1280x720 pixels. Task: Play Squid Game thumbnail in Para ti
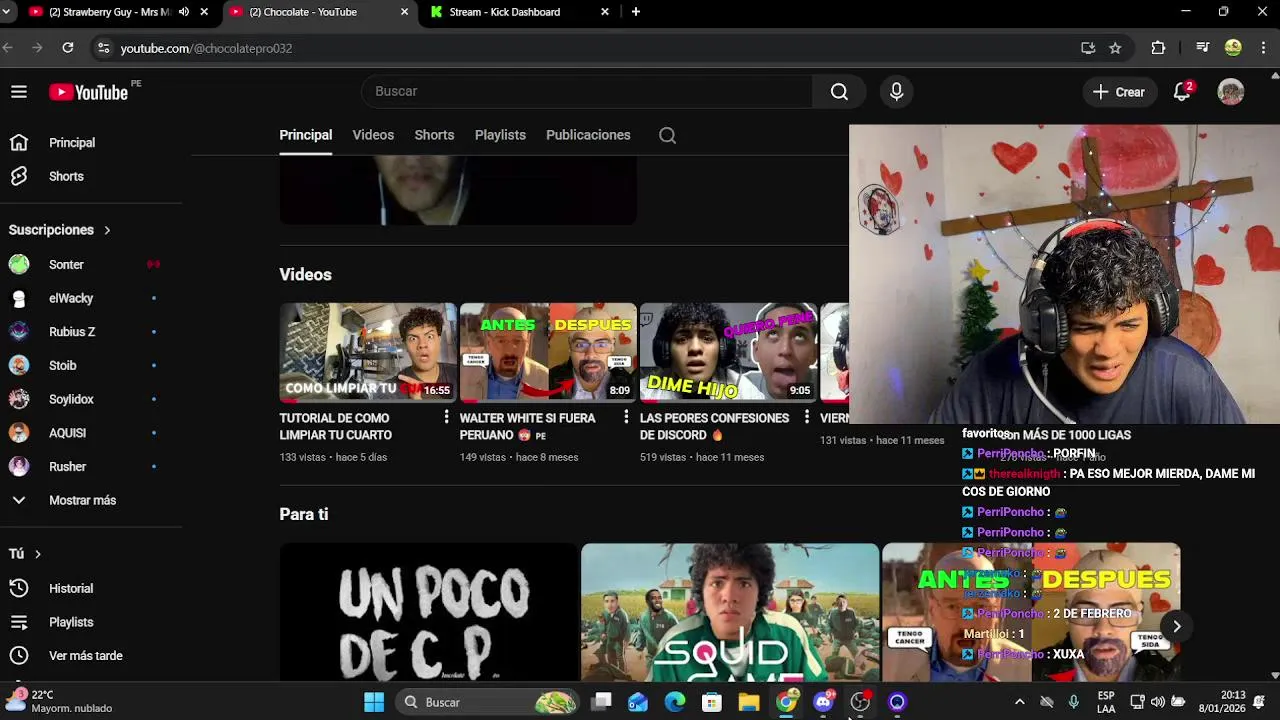(730, 612)
